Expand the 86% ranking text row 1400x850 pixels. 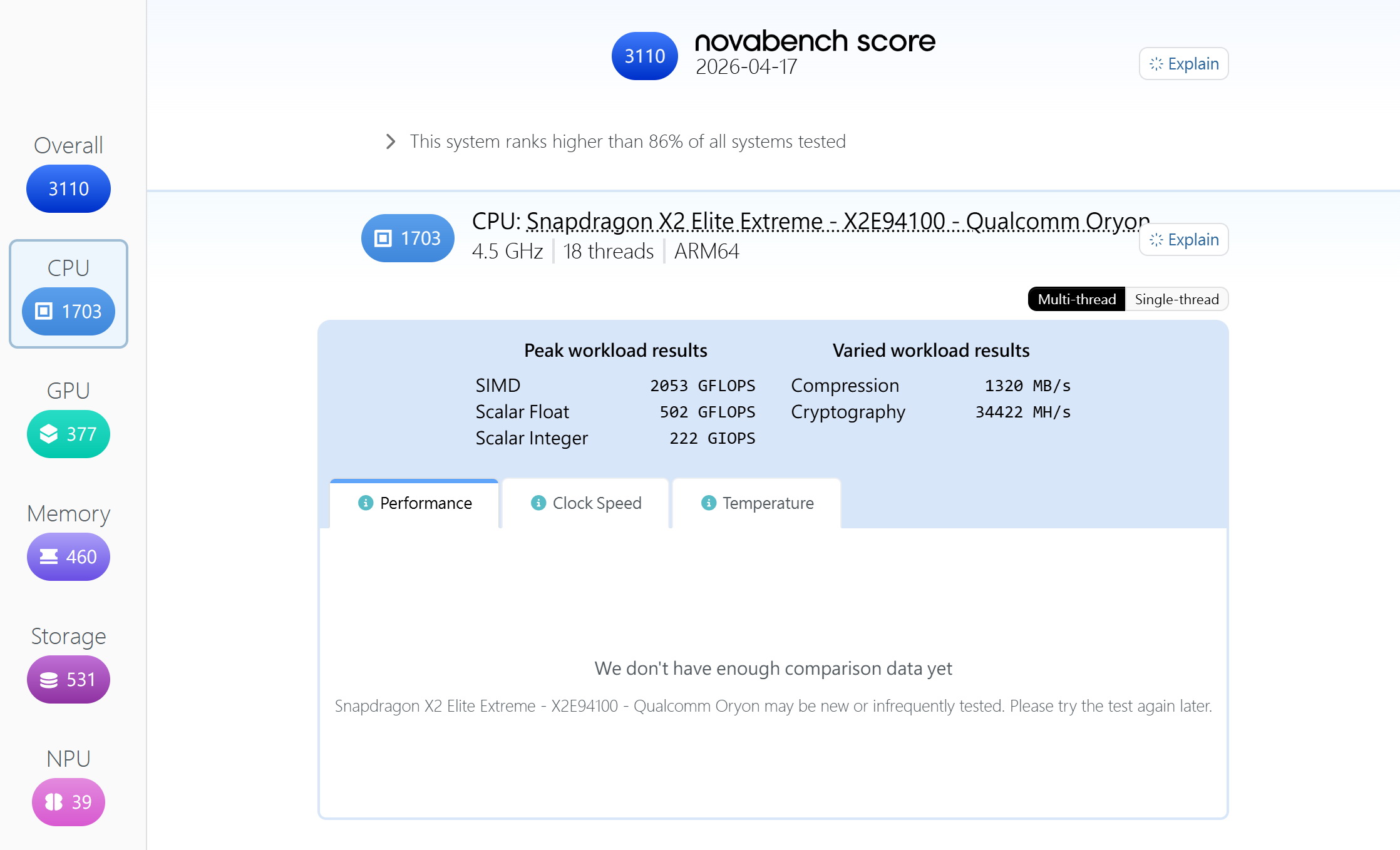click(x=627, y=141)
